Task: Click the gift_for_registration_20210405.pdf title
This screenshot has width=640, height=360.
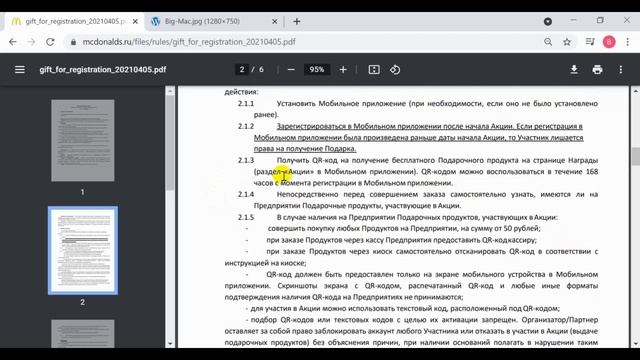Action: click(103, 70)
